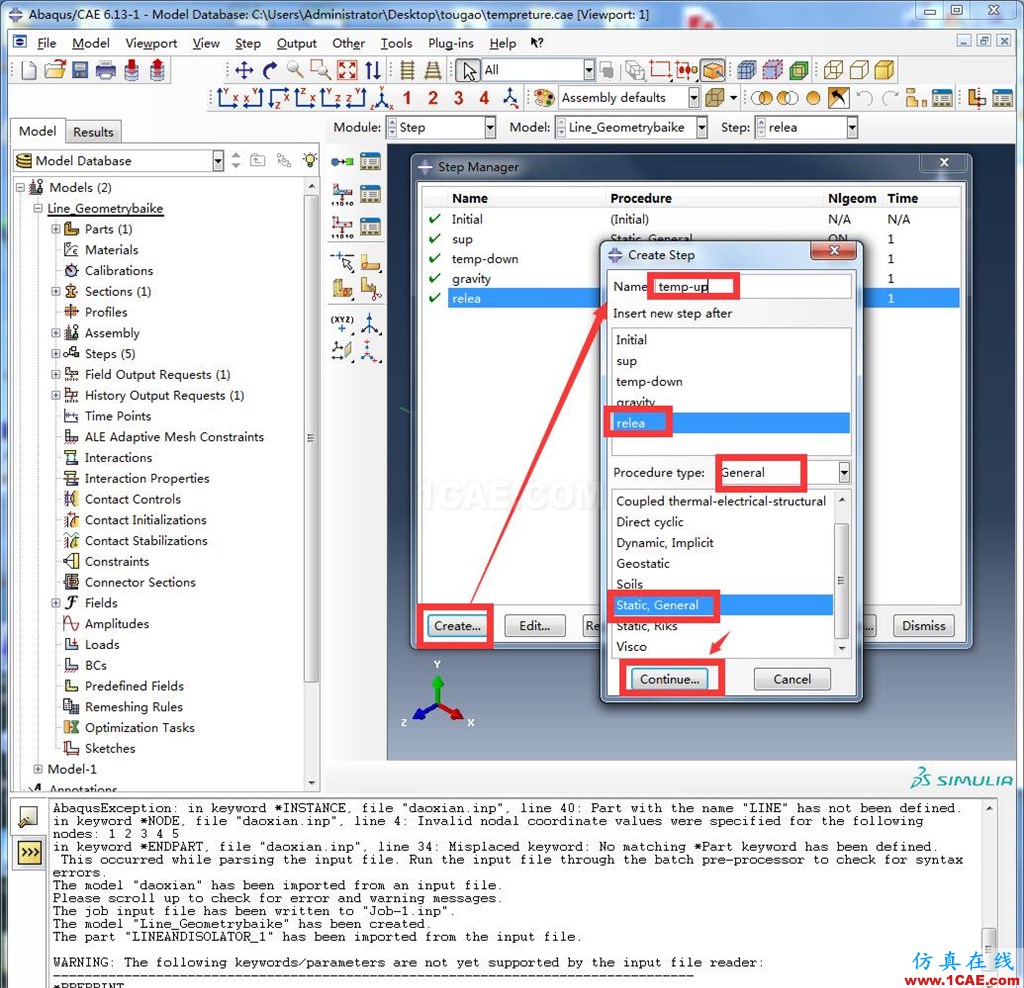Open the File menu

(x=46, y=43)
